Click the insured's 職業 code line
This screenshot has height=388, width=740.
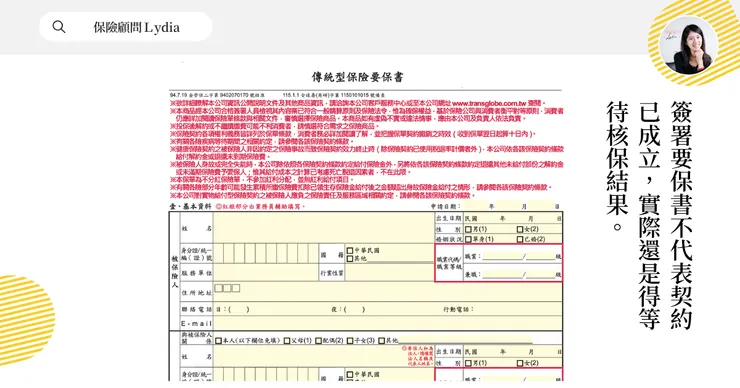(502, 256)
